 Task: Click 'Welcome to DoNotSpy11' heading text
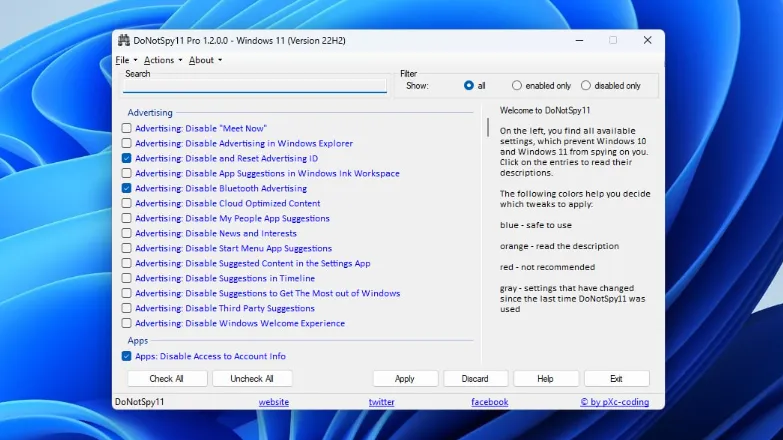click(545, 110)
